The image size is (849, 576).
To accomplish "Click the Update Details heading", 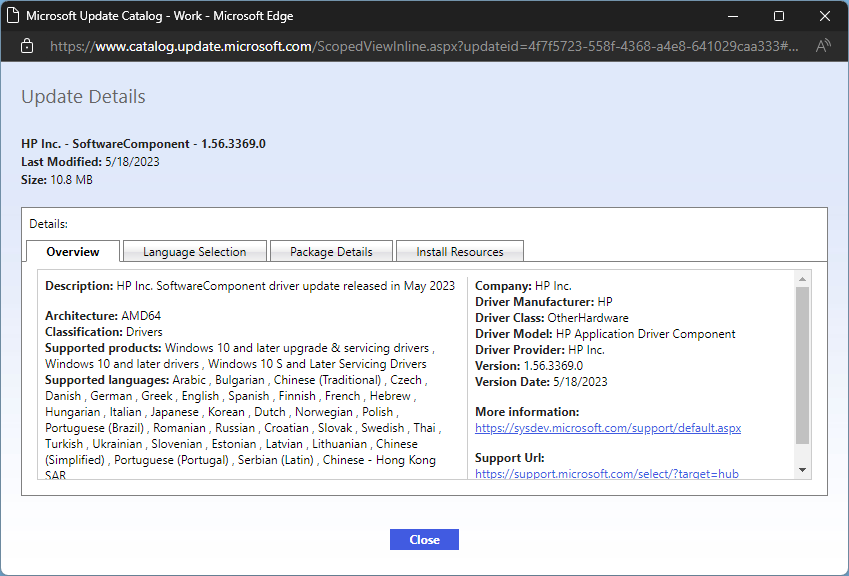I will (x=83, y=97).
